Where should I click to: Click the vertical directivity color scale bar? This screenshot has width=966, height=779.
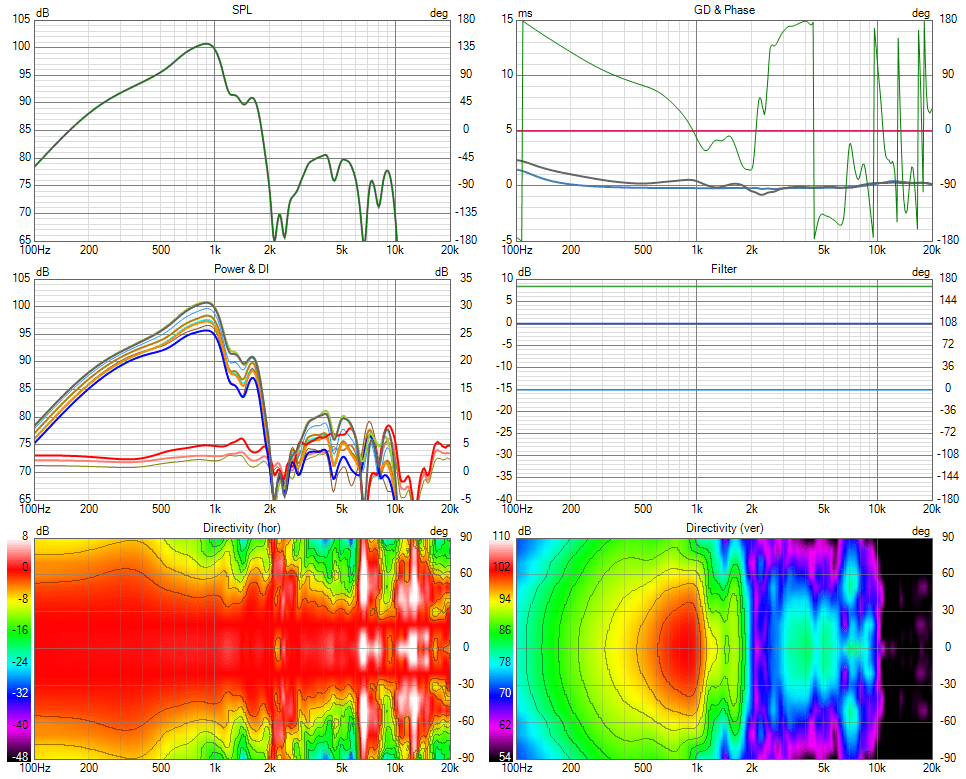tap(500, 651)
